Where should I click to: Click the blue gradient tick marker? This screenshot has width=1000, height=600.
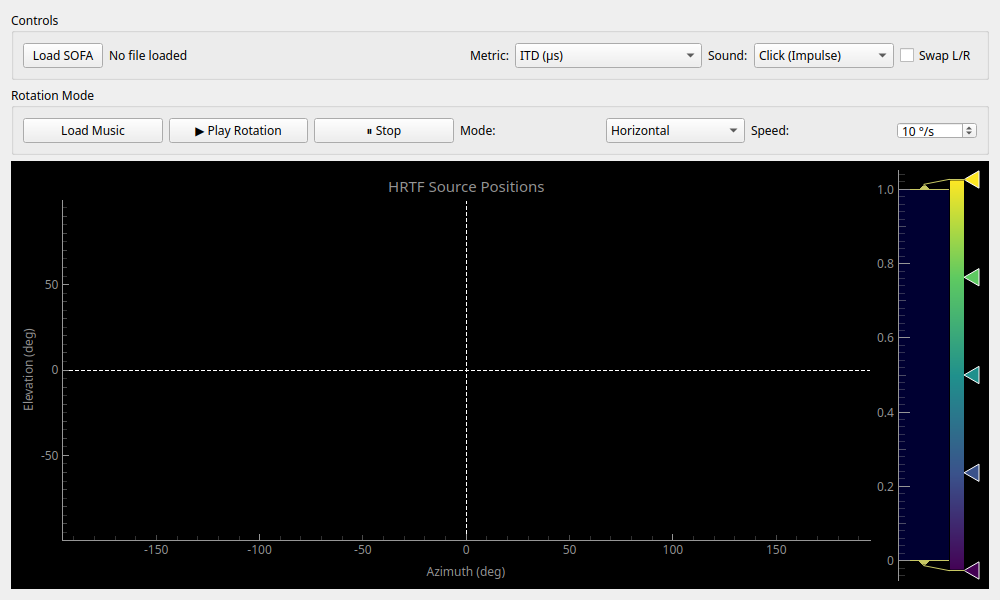pos(971,473)
